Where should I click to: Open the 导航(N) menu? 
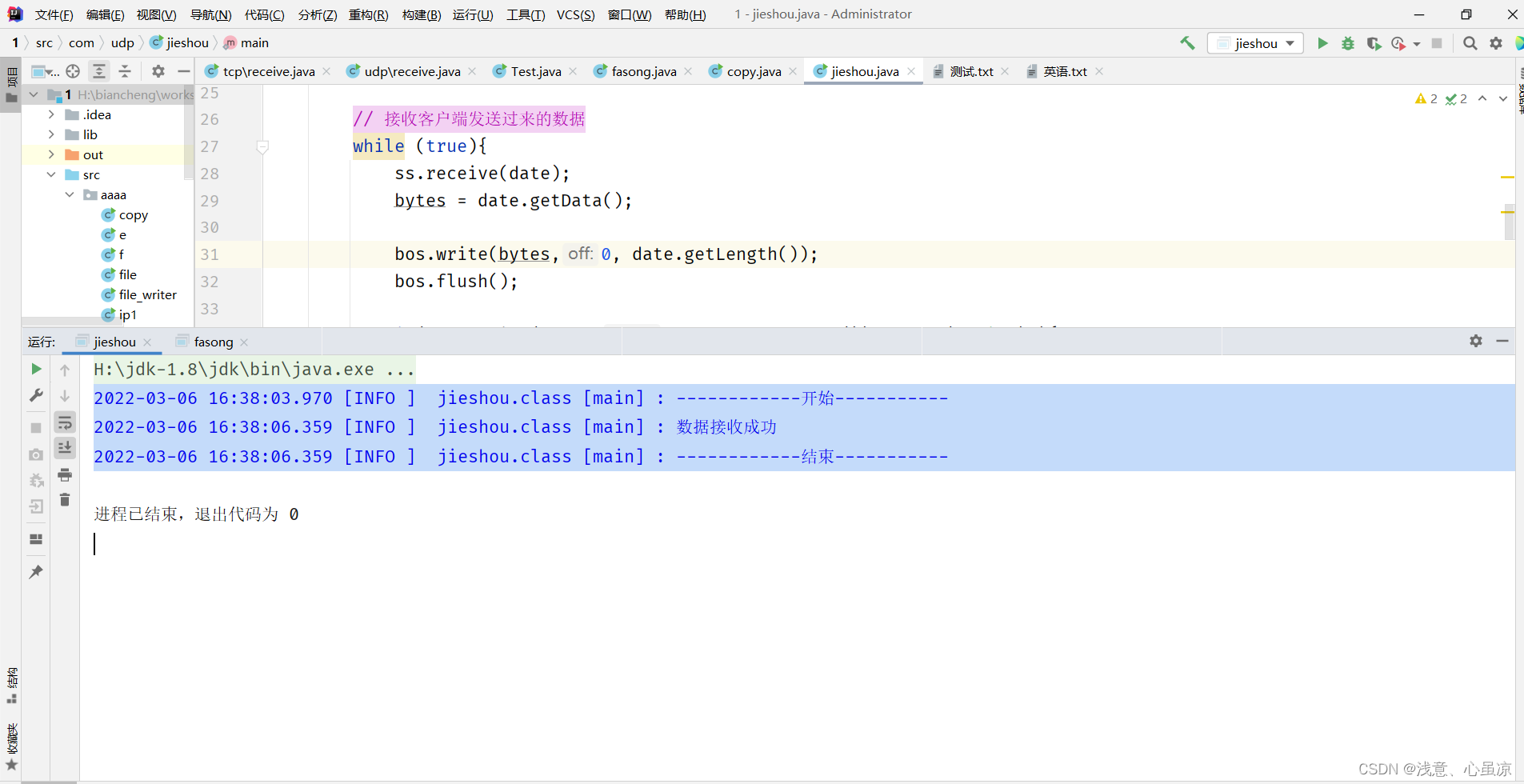pyautogui.click(x=210, y=14)
